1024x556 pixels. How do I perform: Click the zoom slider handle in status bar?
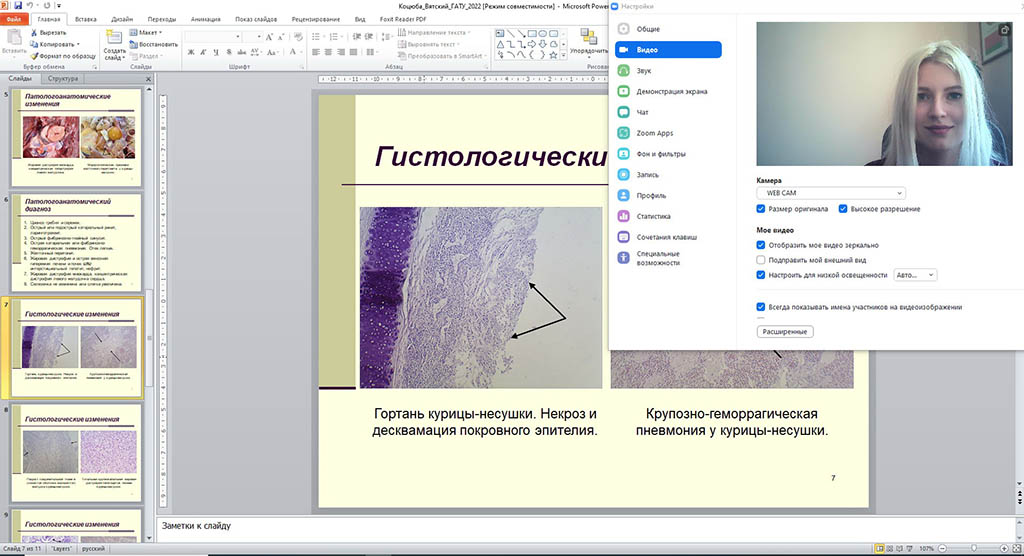974,549
